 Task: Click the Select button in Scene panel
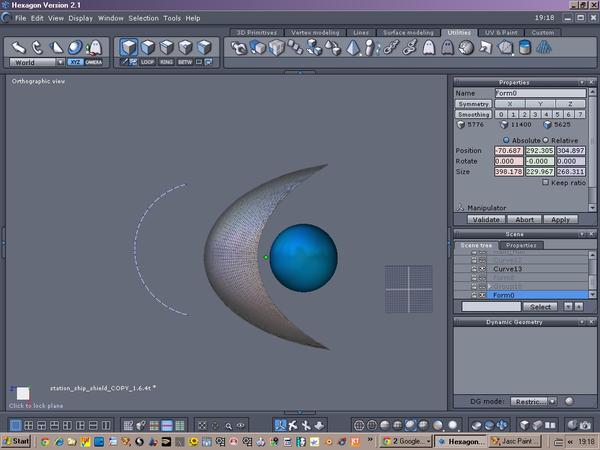point(540,307)
